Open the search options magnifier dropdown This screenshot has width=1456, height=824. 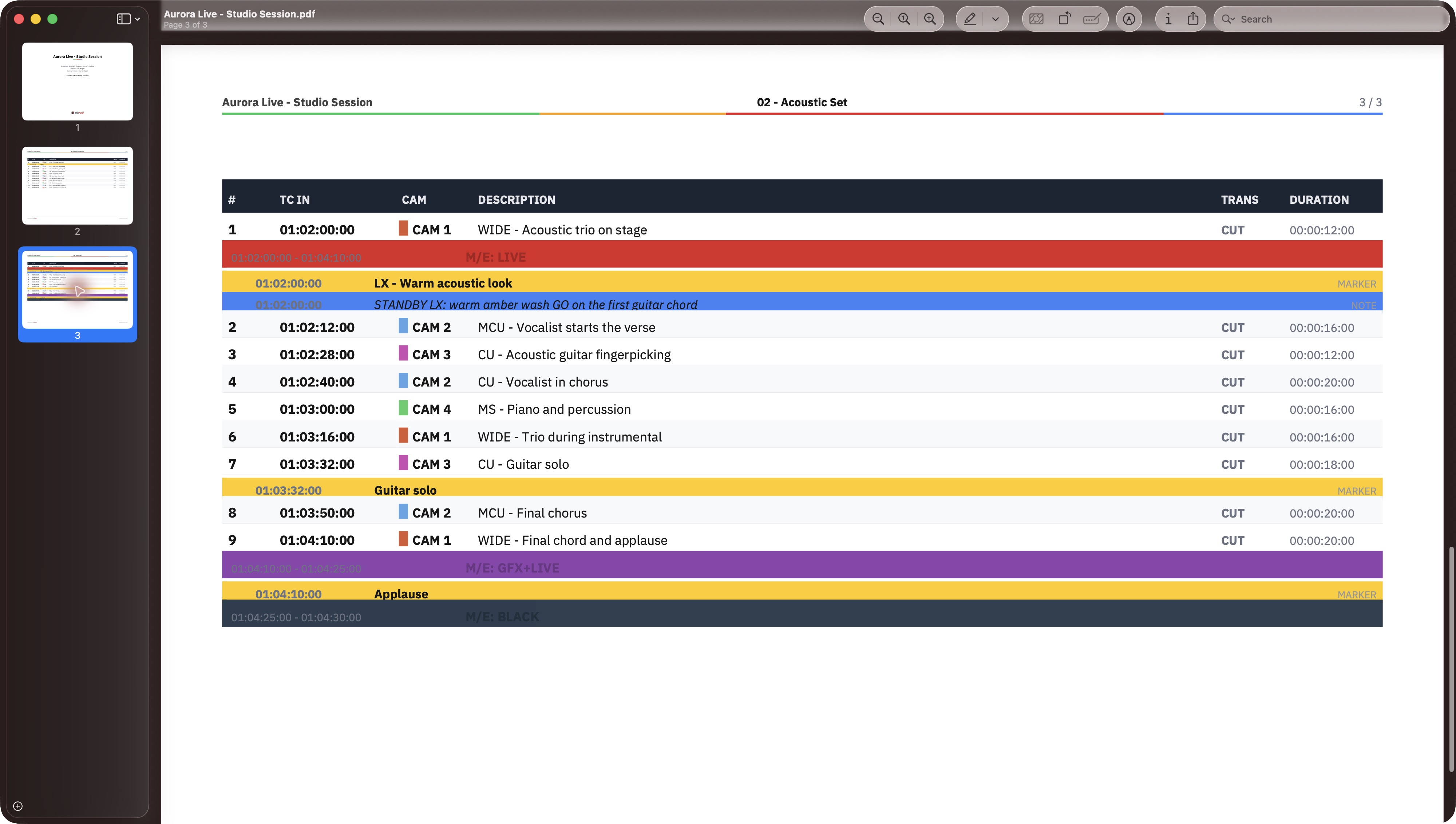(x=1228, y=19)
